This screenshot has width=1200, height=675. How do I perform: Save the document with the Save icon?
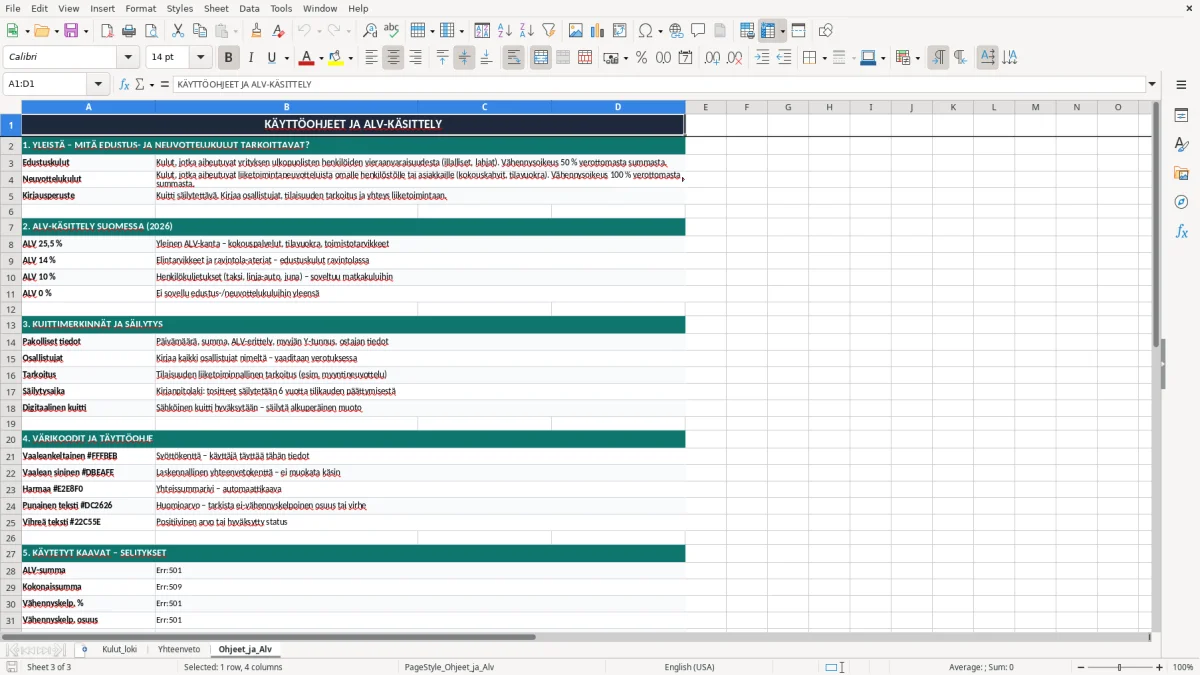pyautogui.click(x=72, y=31)
